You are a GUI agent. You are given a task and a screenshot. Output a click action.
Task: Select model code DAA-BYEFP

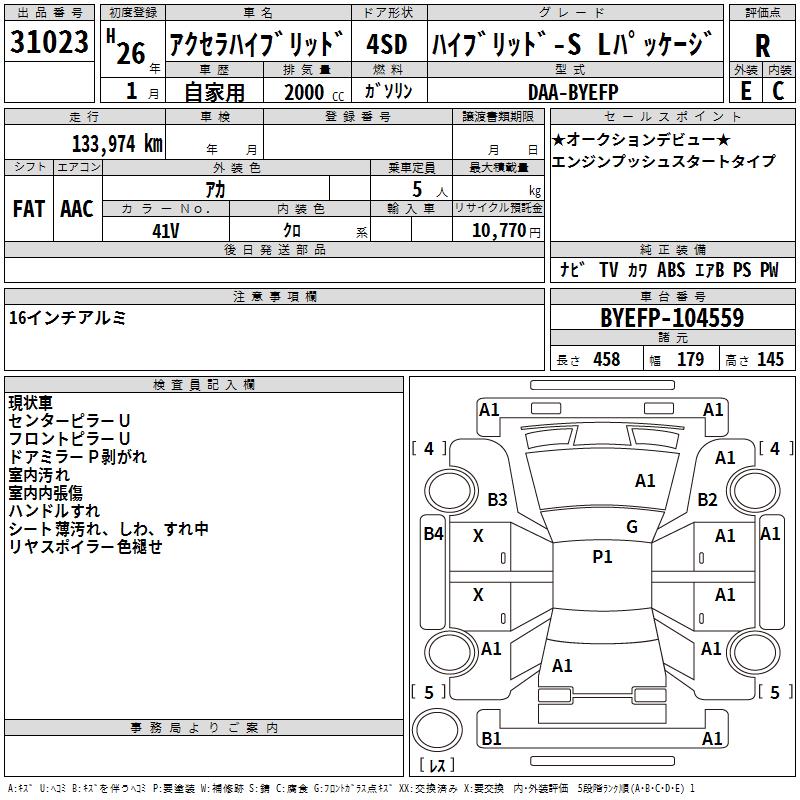573,92
